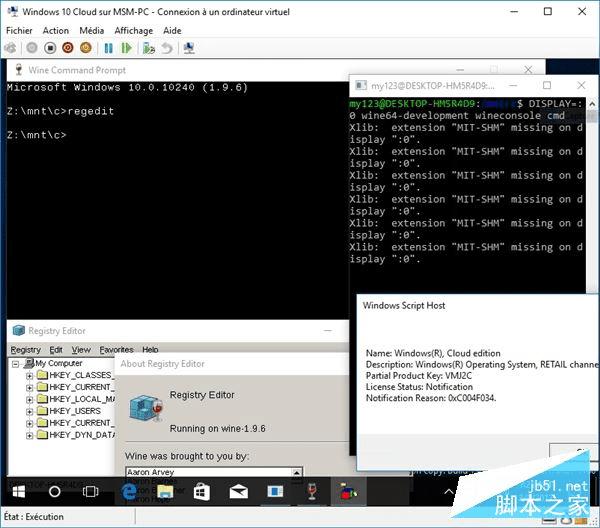Open Edge browser from the taskbar
600x528 pixels.
129,491
